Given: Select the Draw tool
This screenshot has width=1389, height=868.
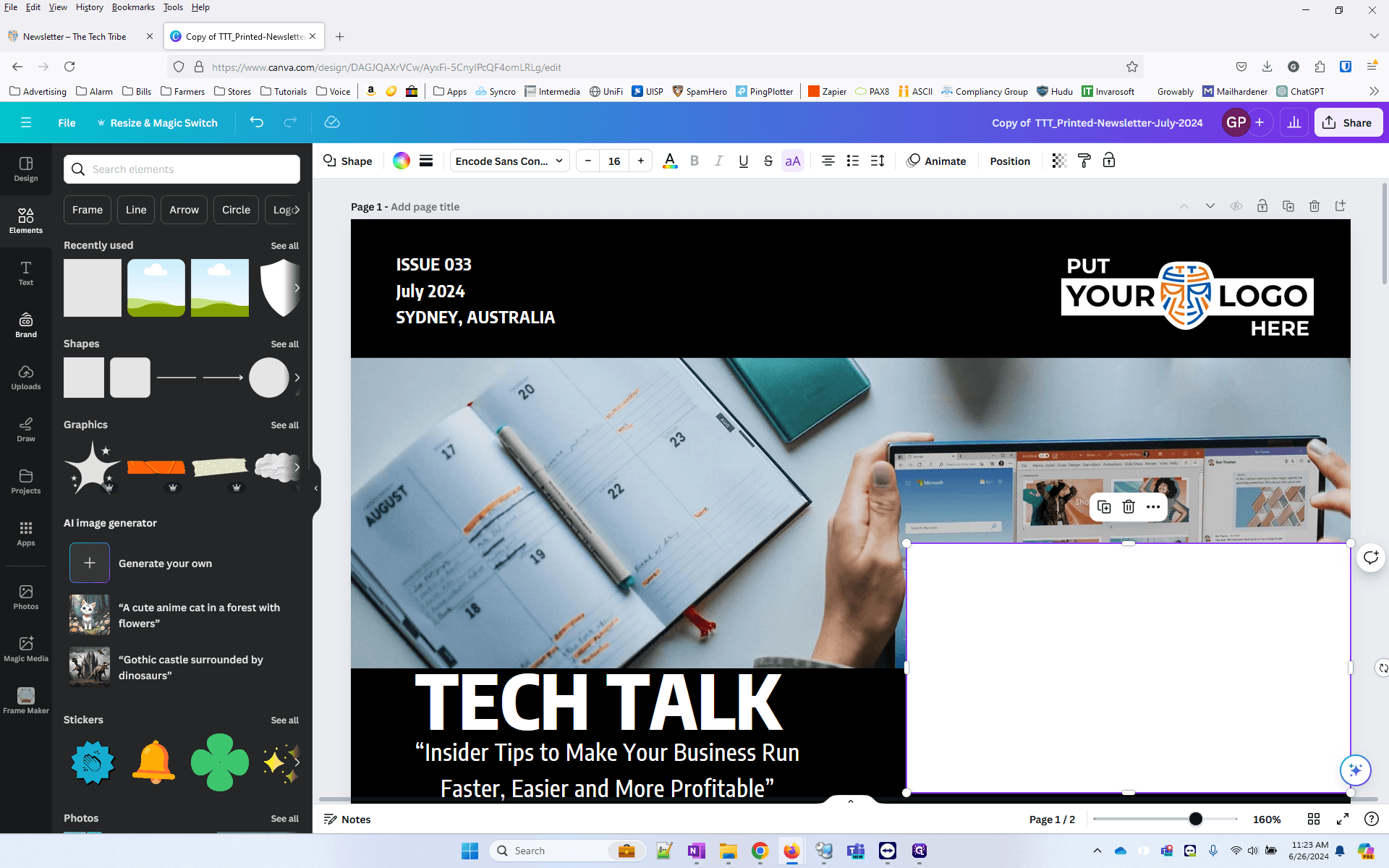Looking at the screenshot, I should click(26, 430).
